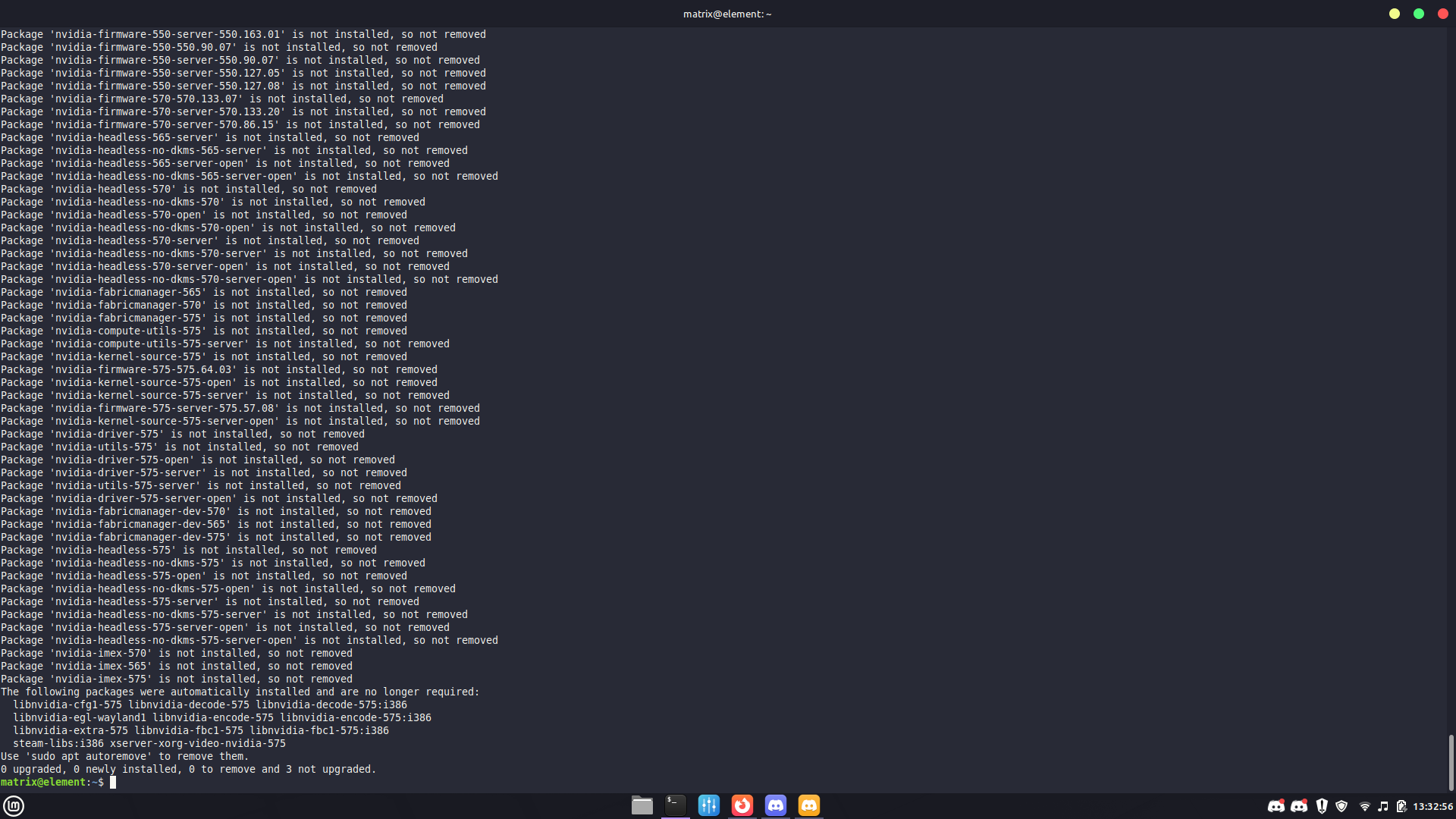Open the purple Discord taskbar icon
1456x819 pixels.
click(776, 805)
